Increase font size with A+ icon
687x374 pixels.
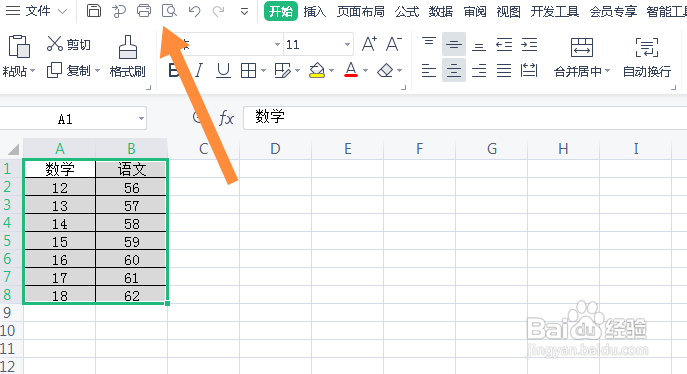point(369,44)
